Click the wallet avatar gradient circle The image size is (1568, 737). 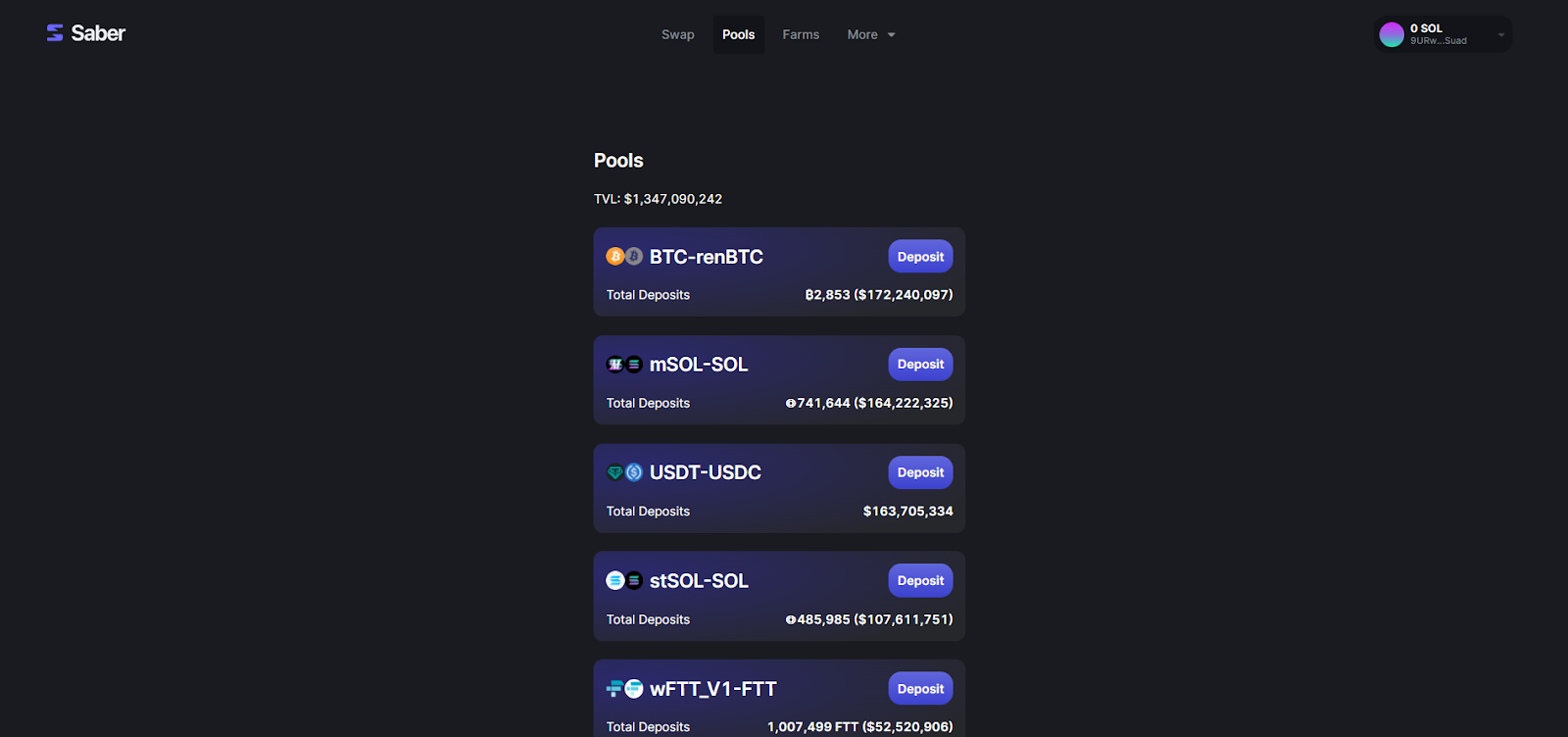1392,34
